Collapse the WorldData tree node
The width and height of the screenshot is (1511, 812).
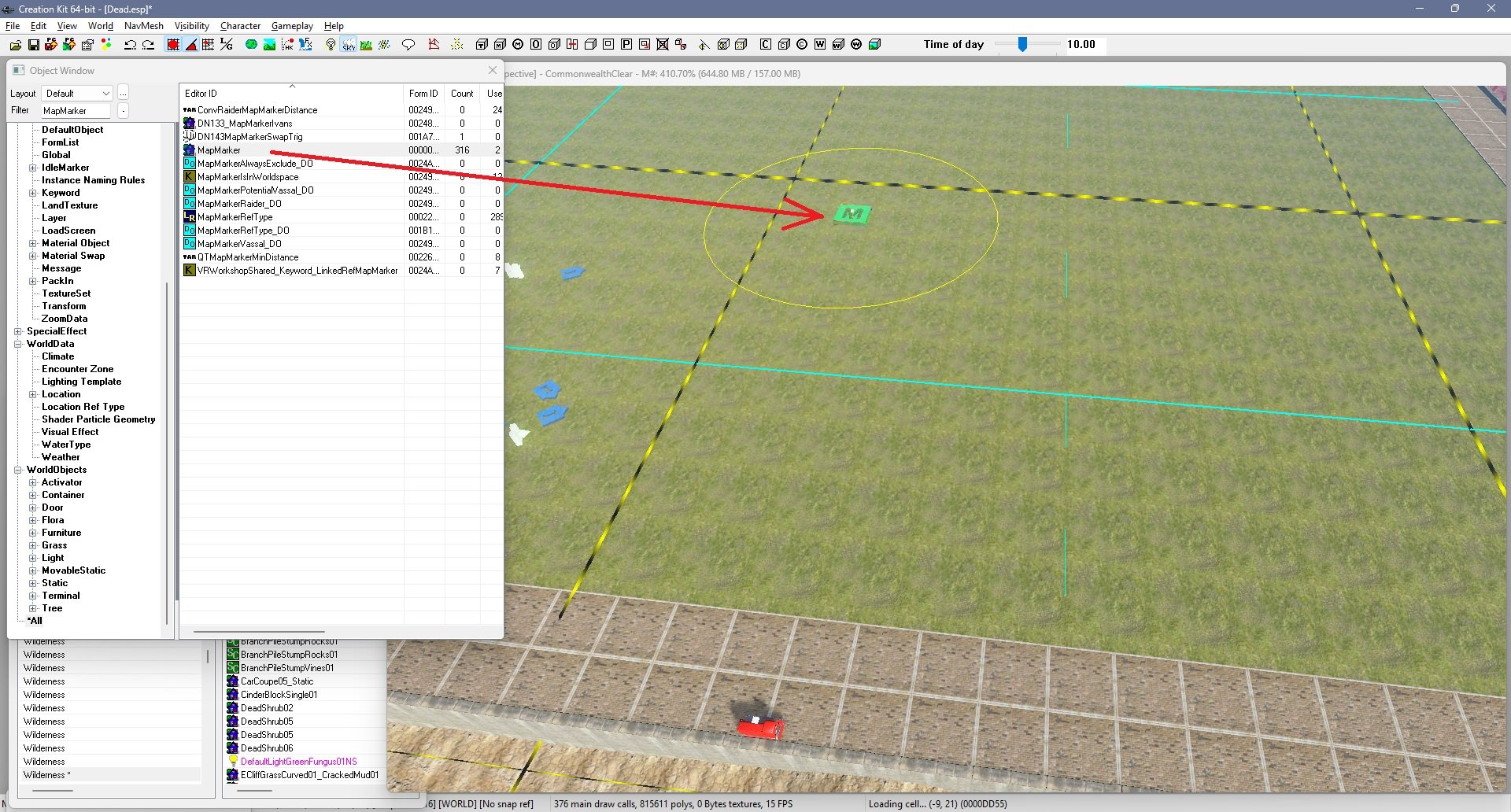(x=18, y=344)
